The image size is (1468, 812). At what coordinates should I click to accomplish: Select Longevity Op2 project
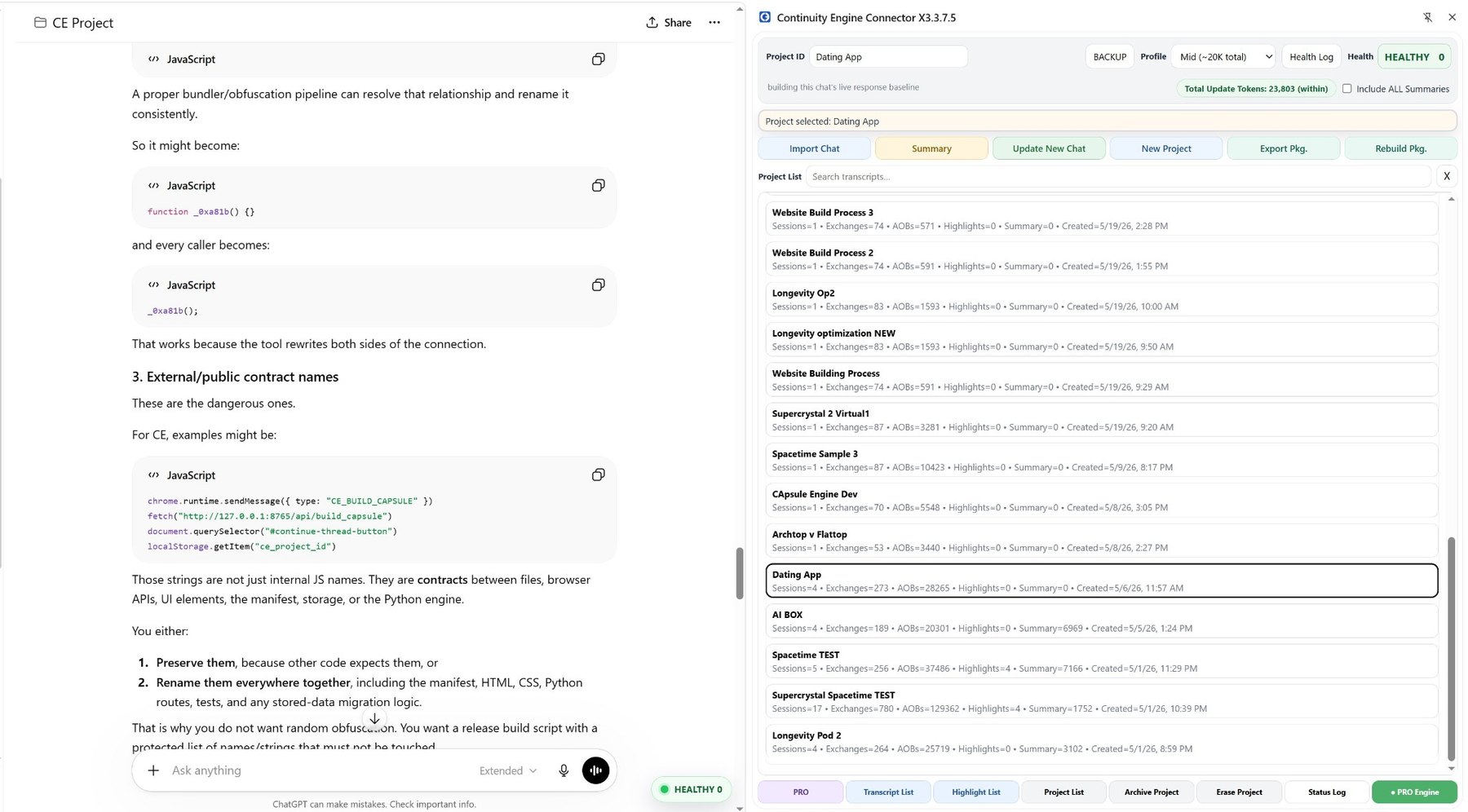pyautogui.click(x=1101, y=299)
